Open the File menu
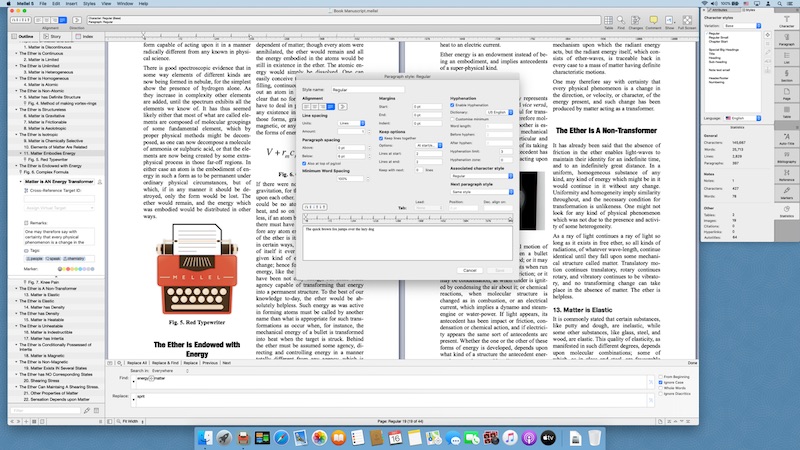Image resolution: width=800 pixels, height=450 pixels. (43, 4)
